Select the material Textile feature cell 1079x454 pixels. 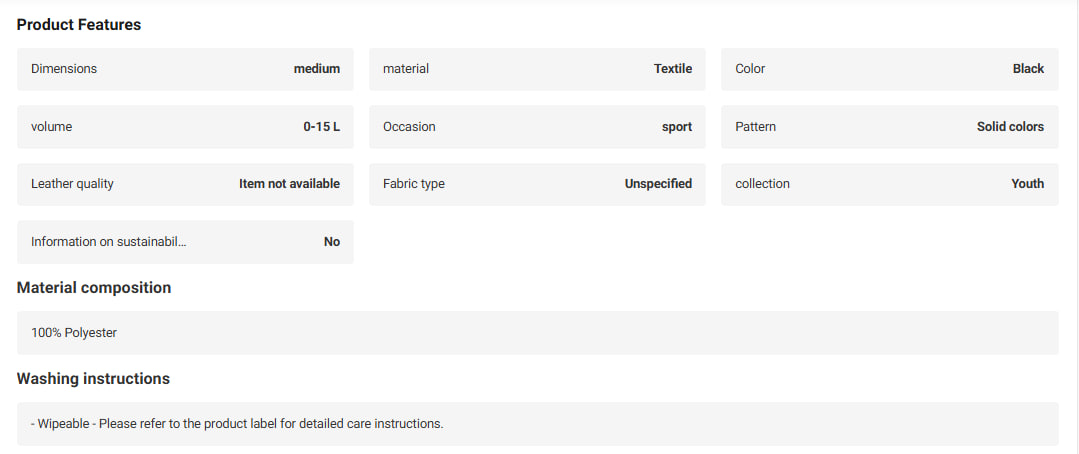click(x=537, y=69)
